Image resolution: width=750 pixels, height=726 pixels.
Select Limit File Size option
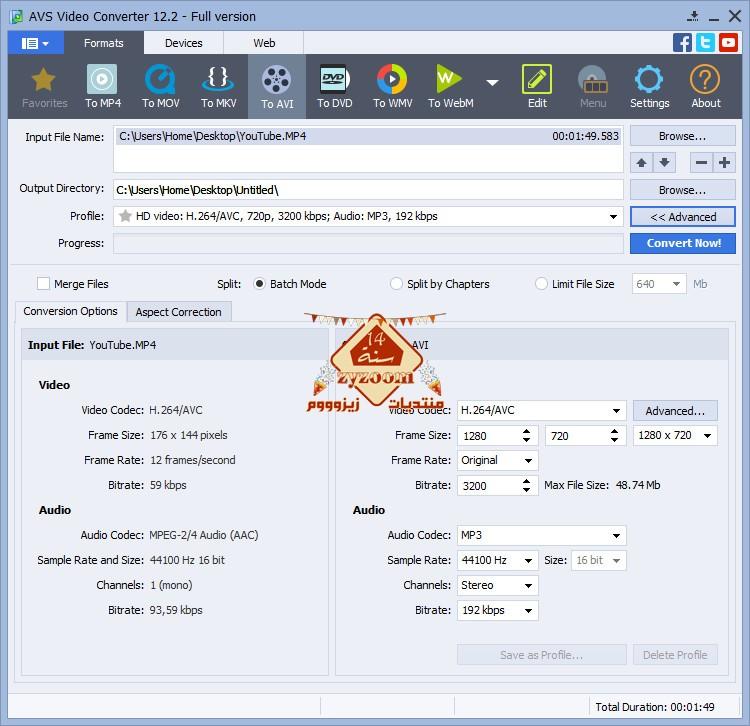(x=541, y=284)
